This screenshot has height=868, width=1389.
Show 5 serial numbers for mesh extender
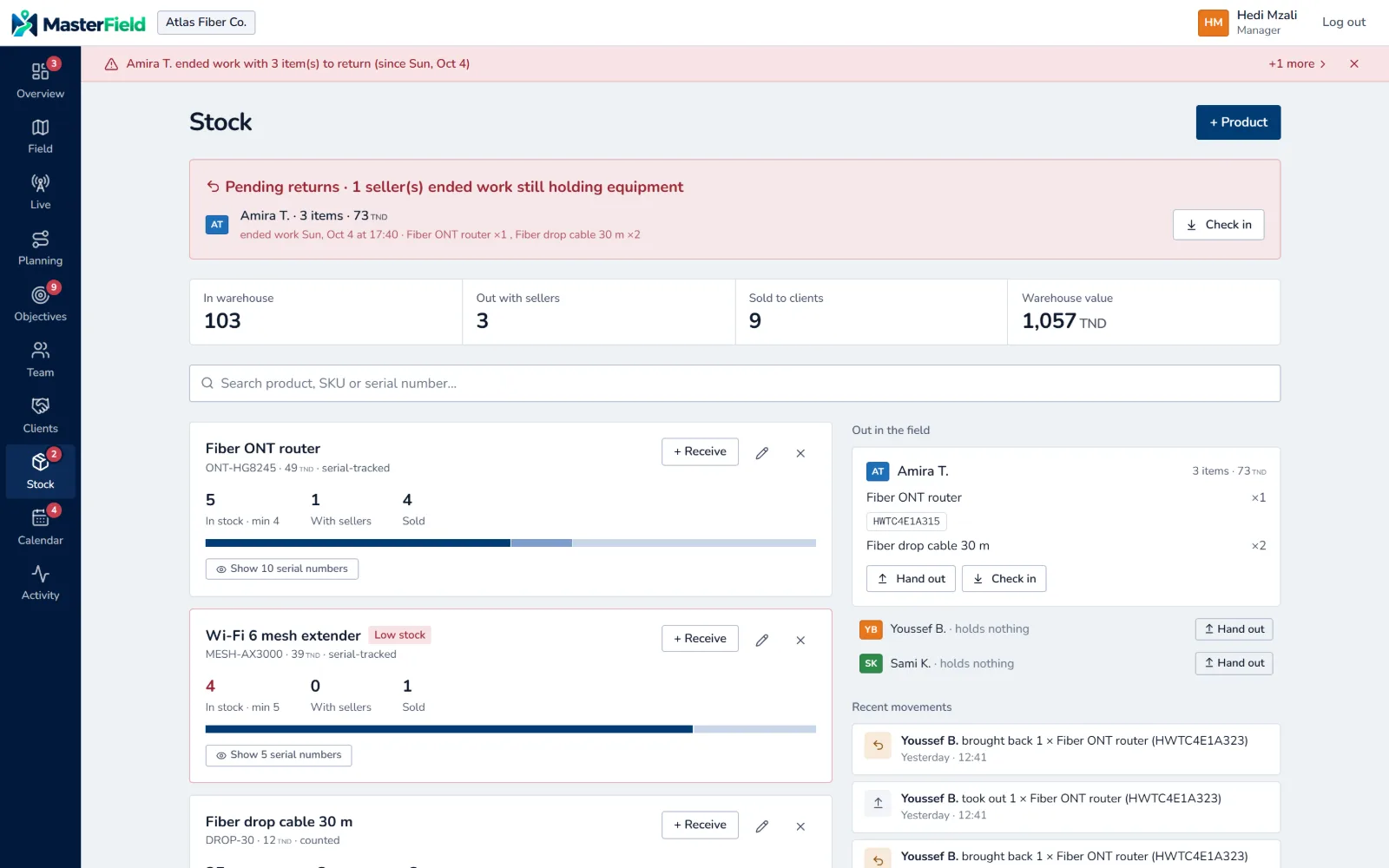point(279,755)
